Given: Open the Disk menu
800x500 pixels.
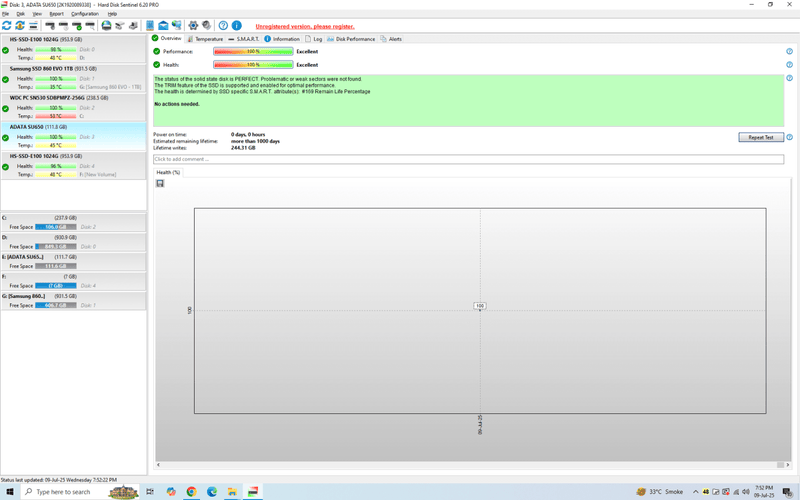Looking at the screenshot, I should click(x=20, y=14).
